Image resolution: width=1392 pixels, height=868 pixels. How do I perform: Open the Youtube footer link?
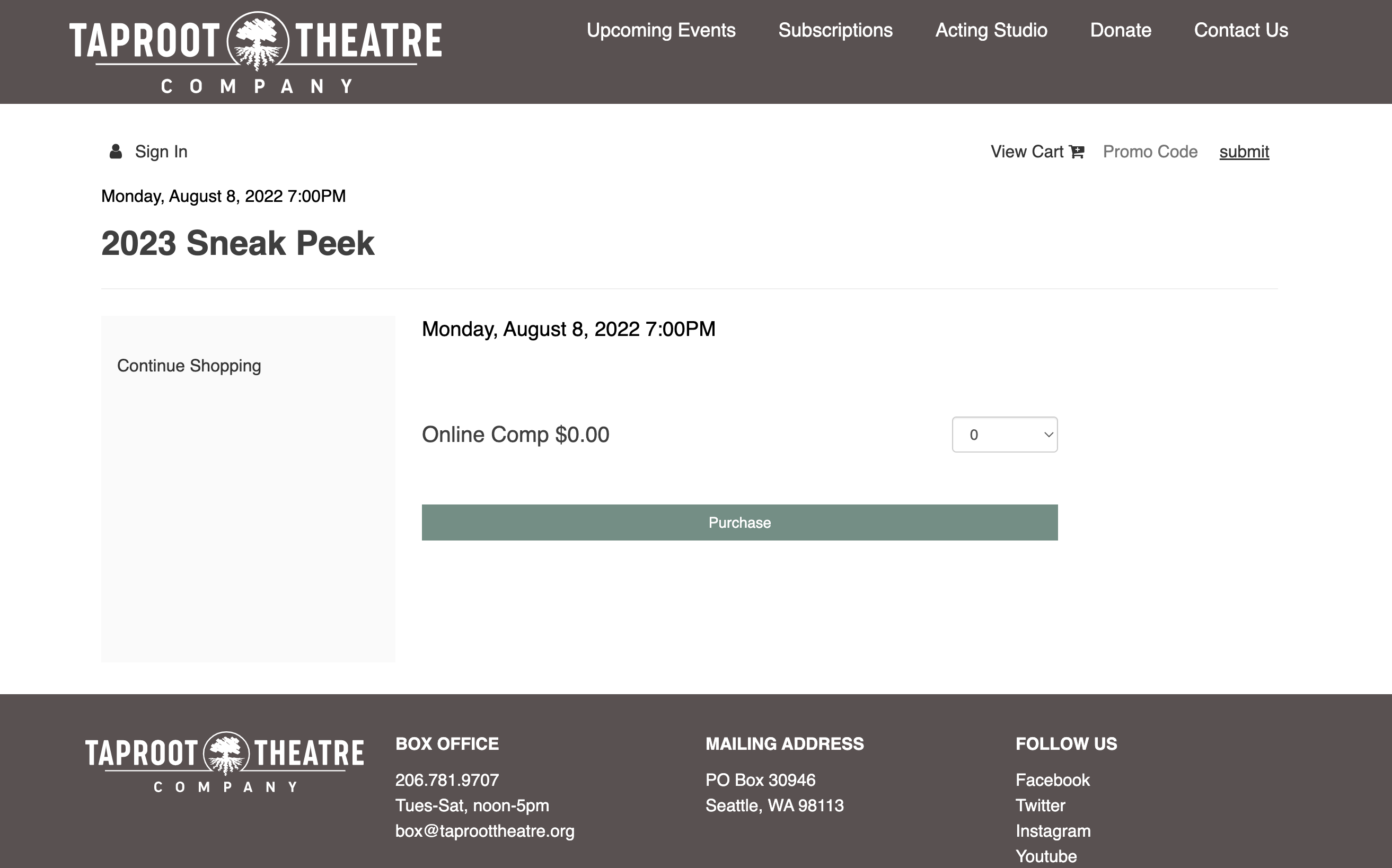[1046, 856]
